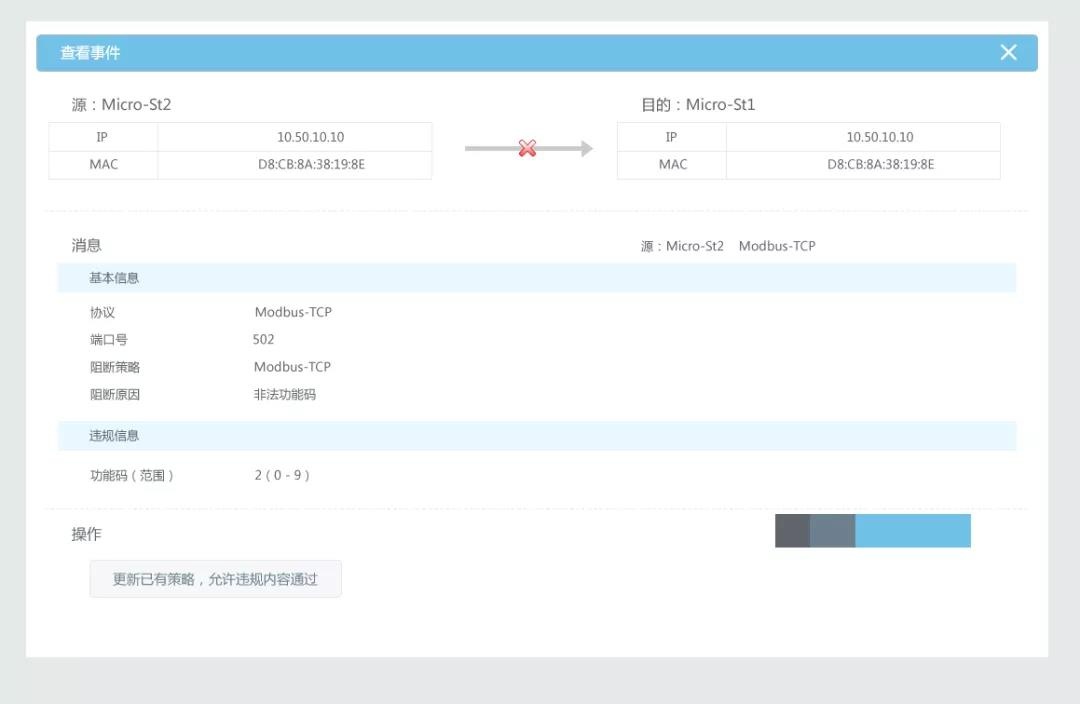Click the gray arrowhead pointing to destination
The width and height of the screenshot is (1080, 704).
(587, 149)
